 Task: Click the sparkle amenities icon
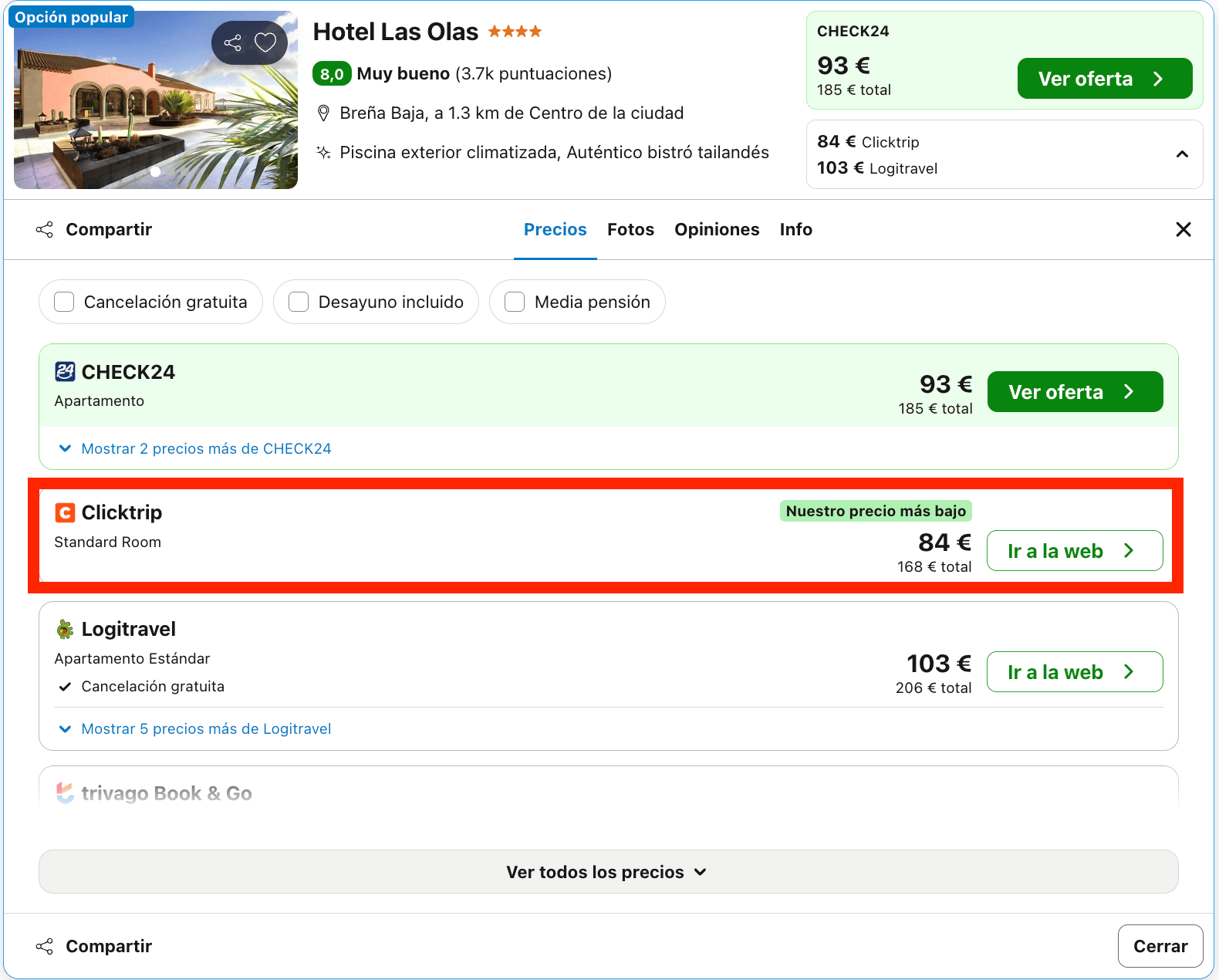[x=324, y=152]
